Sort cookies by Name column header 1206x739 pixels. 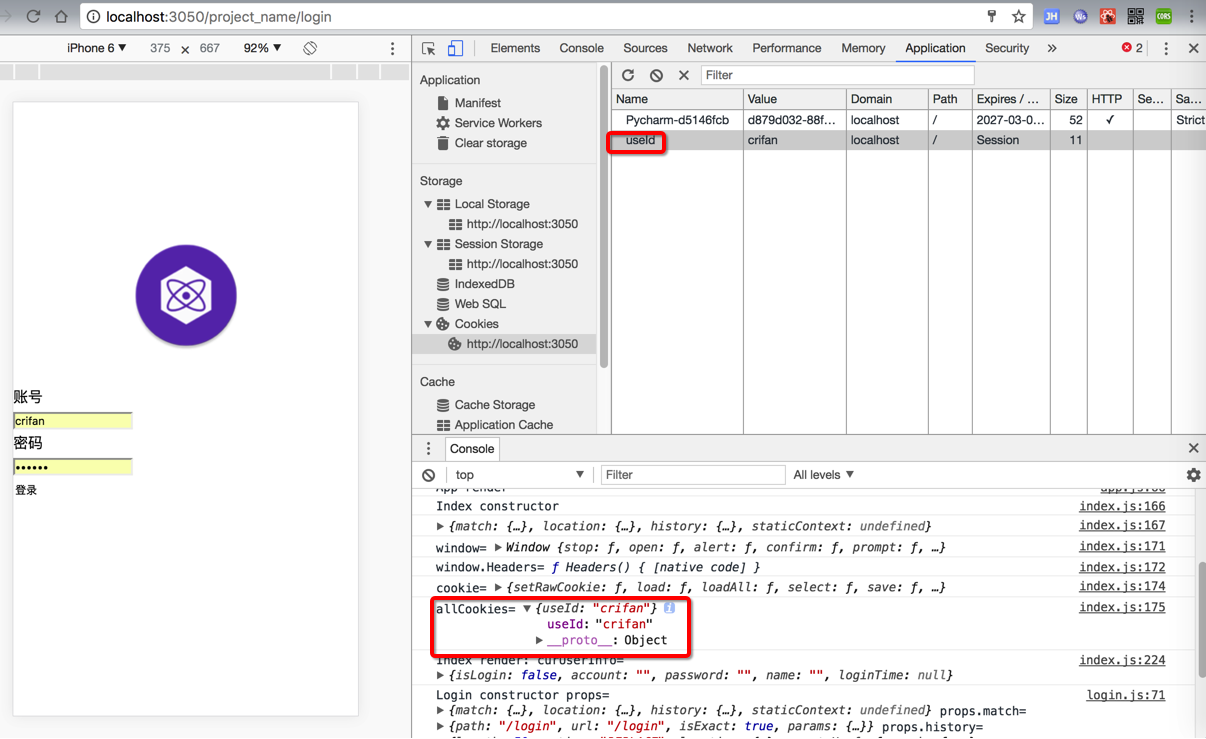click(677, 99)
